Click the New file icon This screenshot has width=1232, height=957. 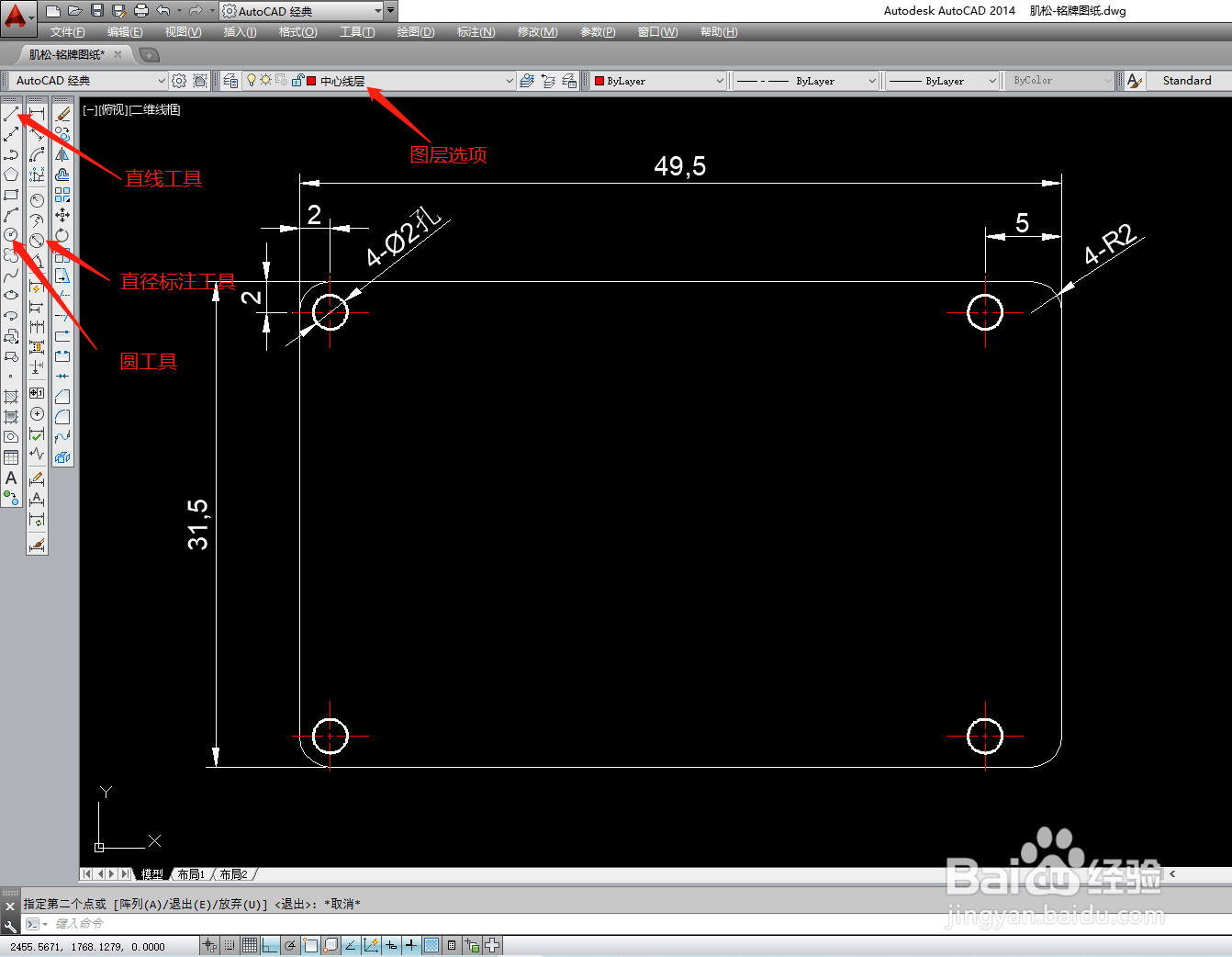[x=53, y=11]
